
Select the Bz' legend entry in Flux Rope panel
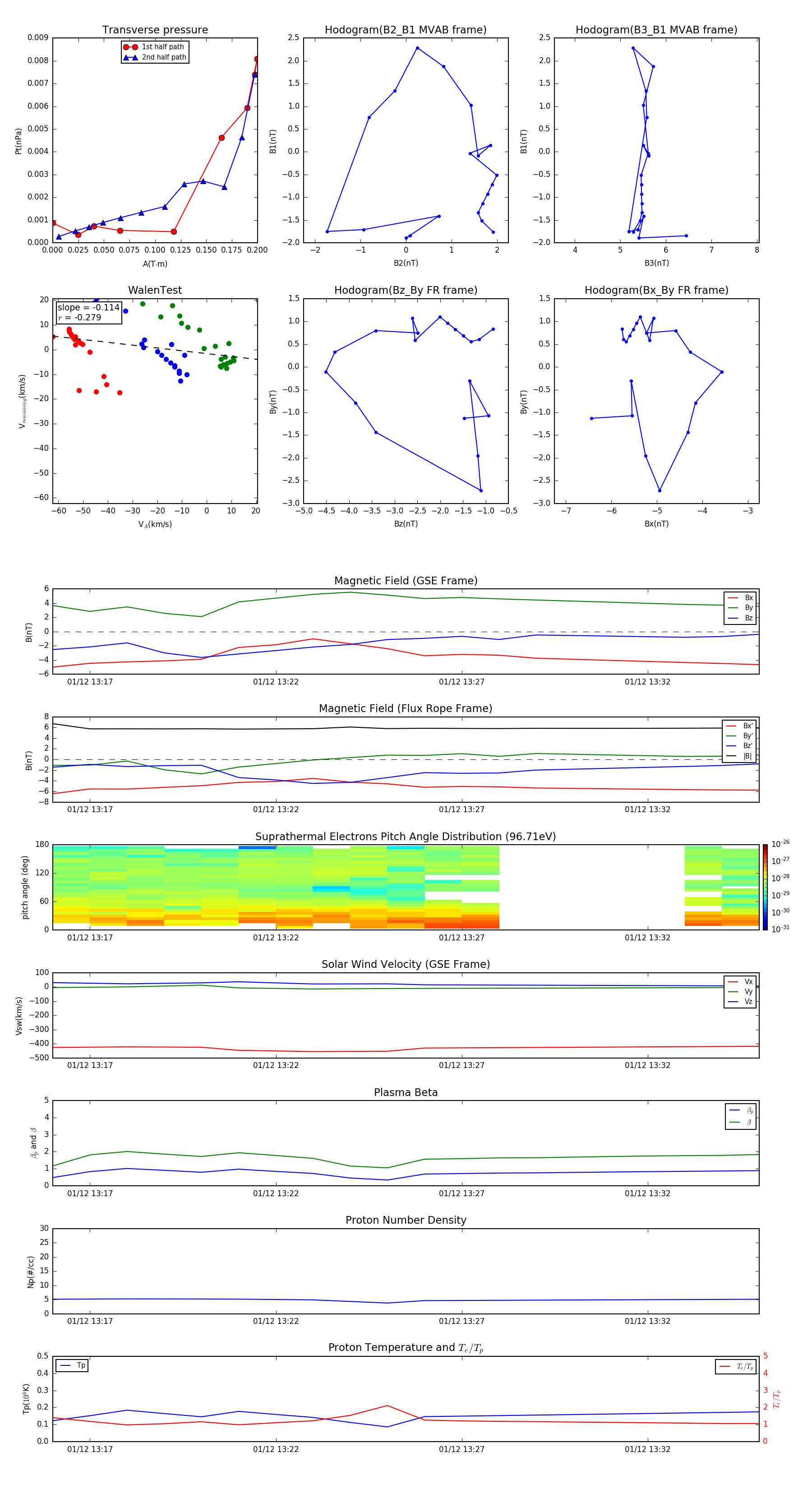739,746
